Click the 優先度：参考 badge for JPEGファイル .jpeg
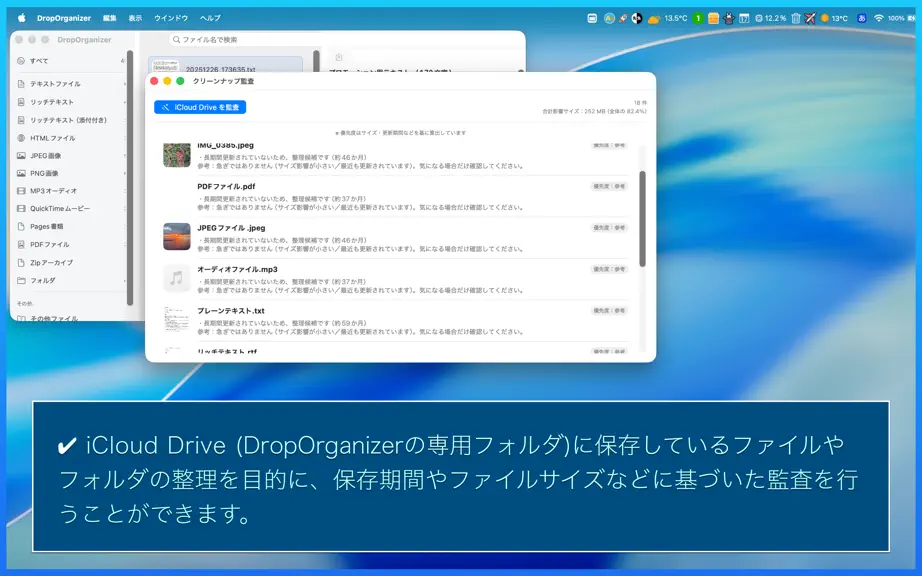The height and width of the screenshot is (576, 922). pyautogui.click(x=609, y=227)
